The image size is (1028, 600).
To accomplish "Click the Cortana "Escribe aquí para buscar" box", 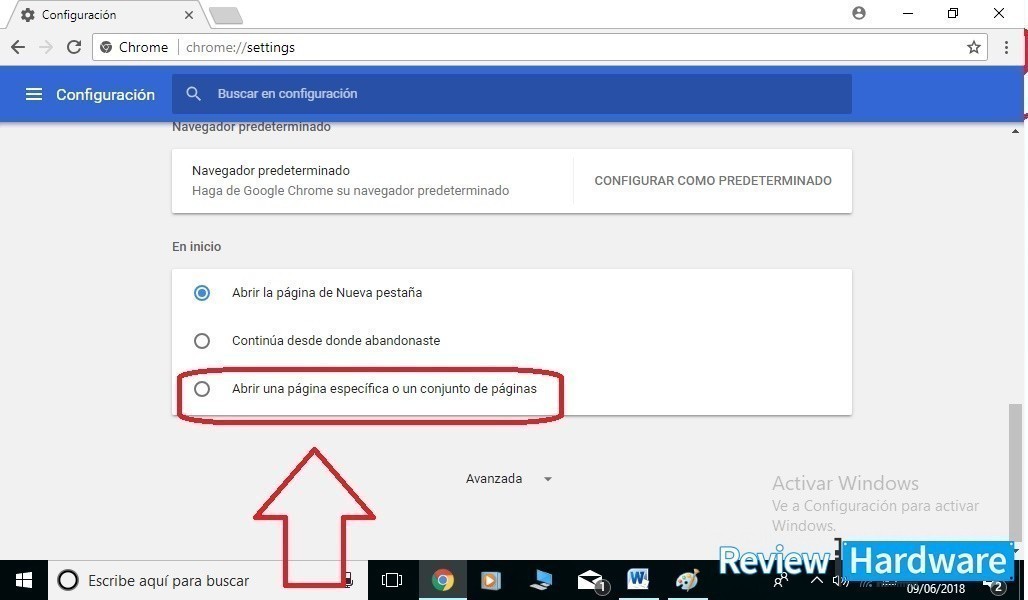I will 207,580.
